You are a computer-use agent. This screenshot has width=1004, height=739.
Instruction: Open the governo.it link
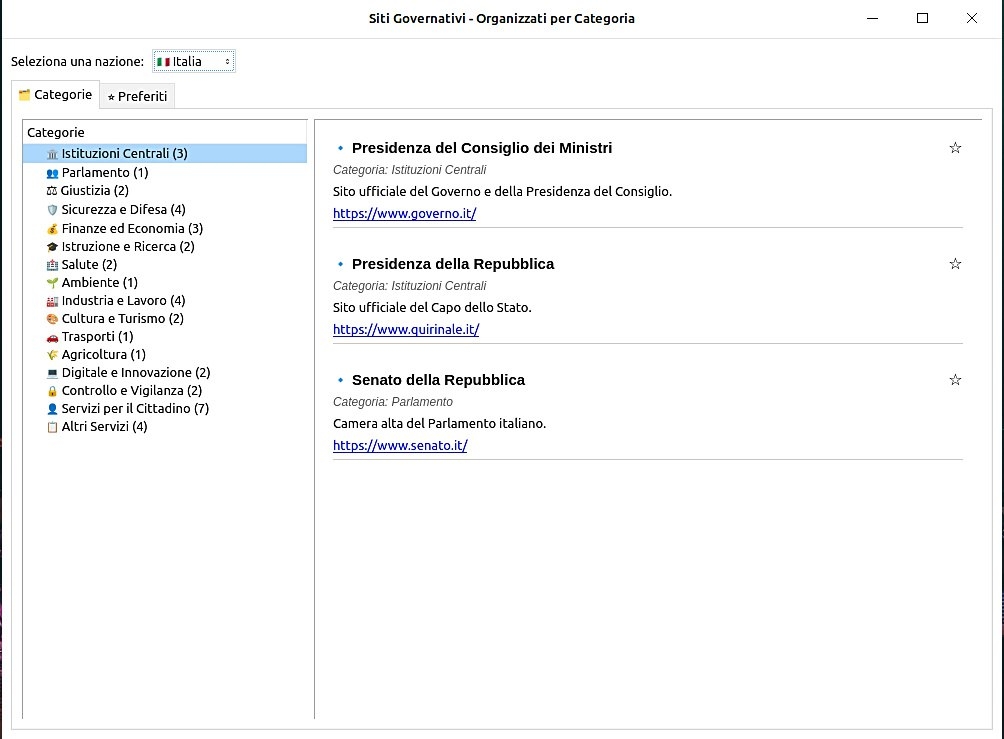tap(405, 213)
